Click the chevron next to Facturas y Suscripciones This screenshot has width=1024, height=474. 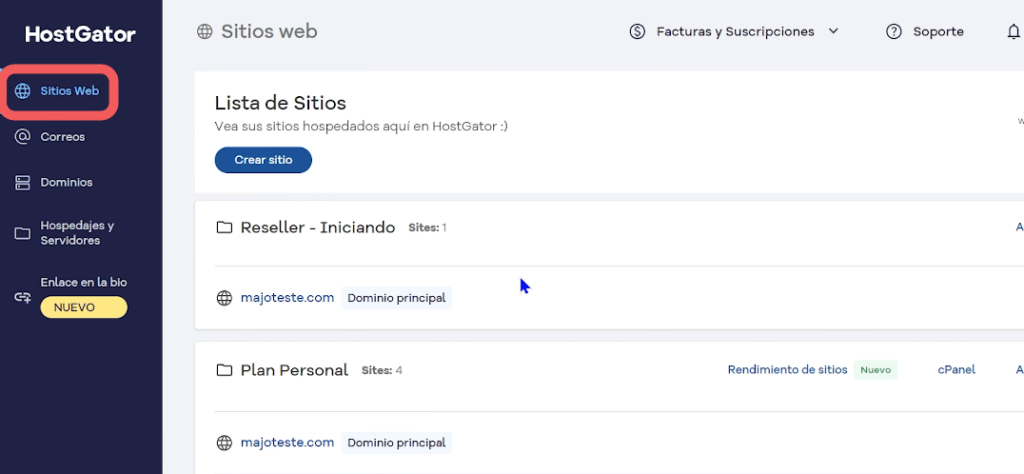(833, 31)
